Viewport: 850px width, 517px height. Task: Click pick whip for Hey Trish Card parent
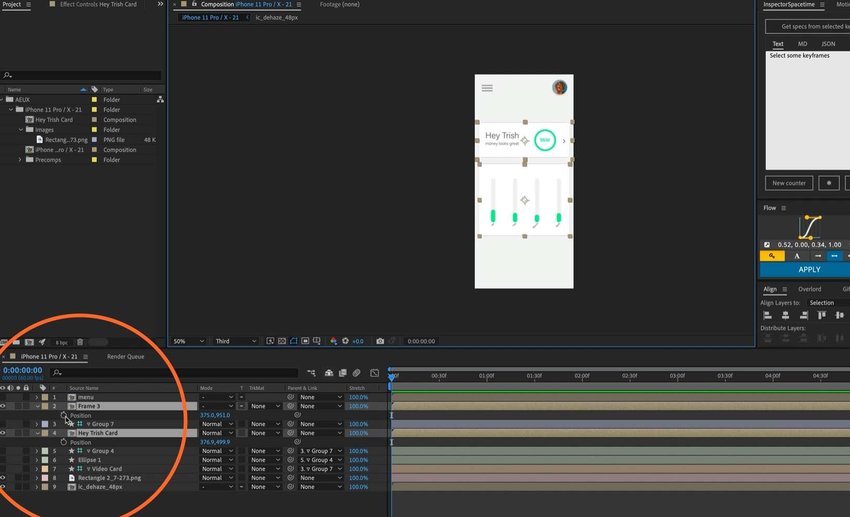point(291,433)
